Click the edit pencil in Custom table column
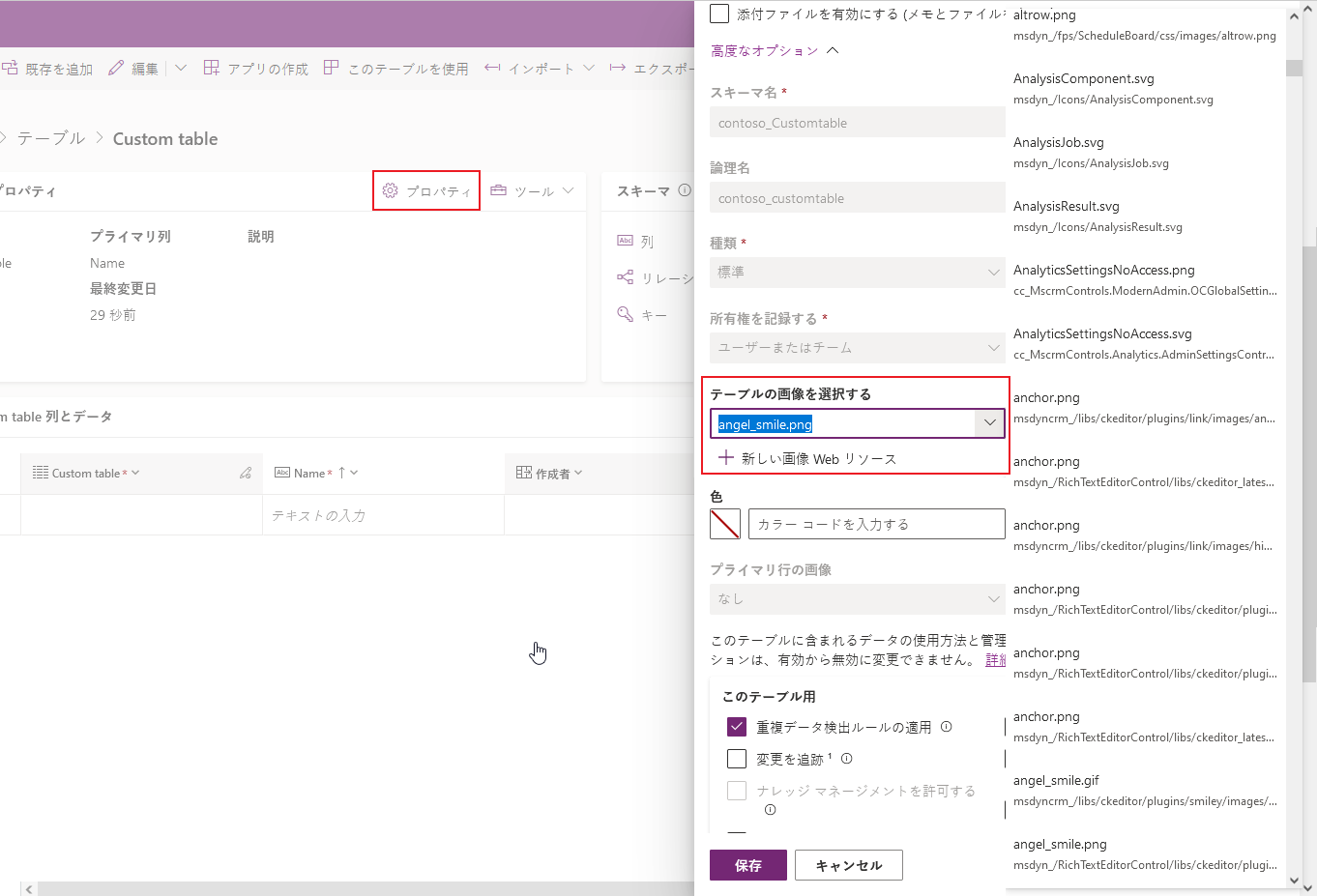 pyautogui.click(x=246, y=473)
